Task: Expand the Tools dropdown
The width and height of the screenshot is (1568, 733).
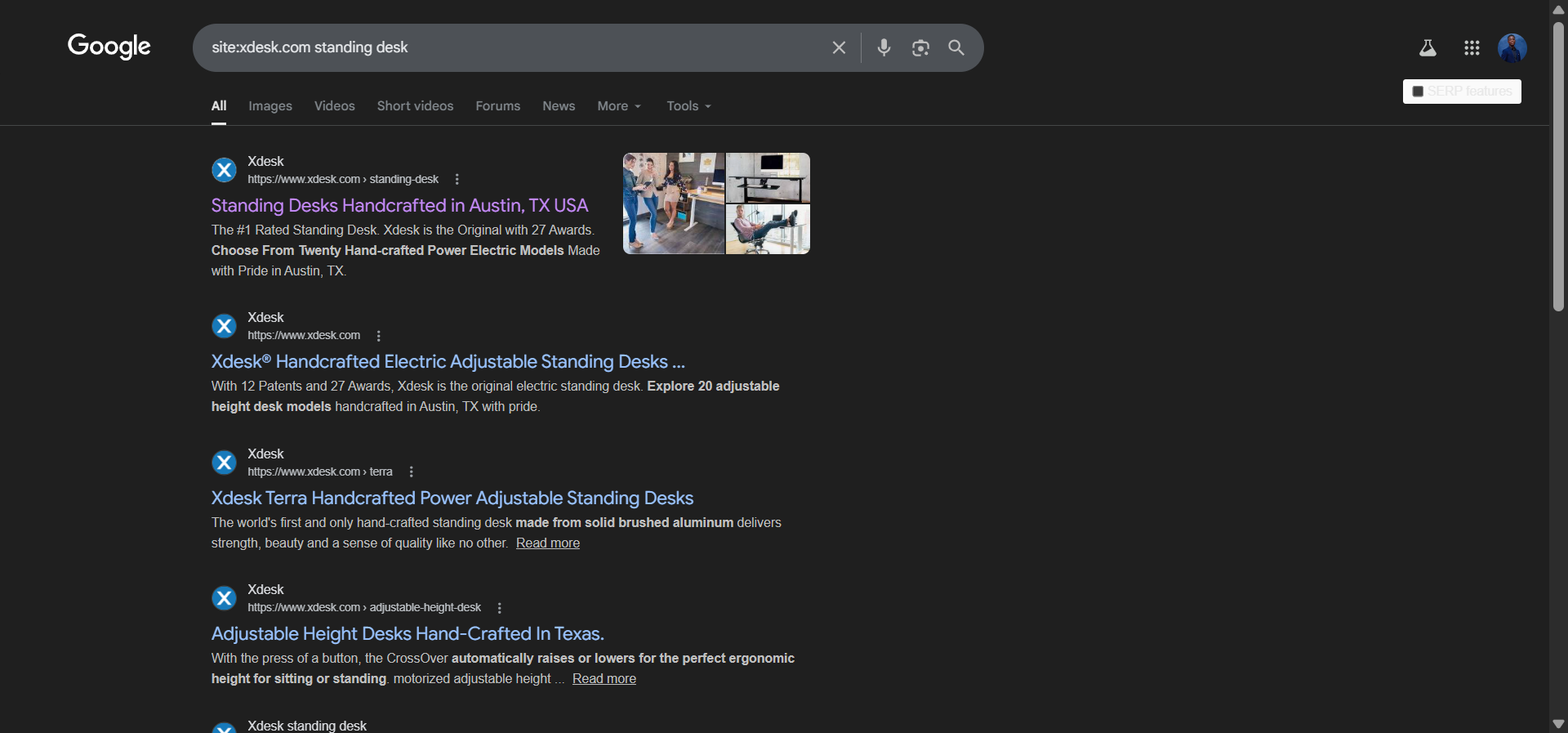Action: coord(688,106)
